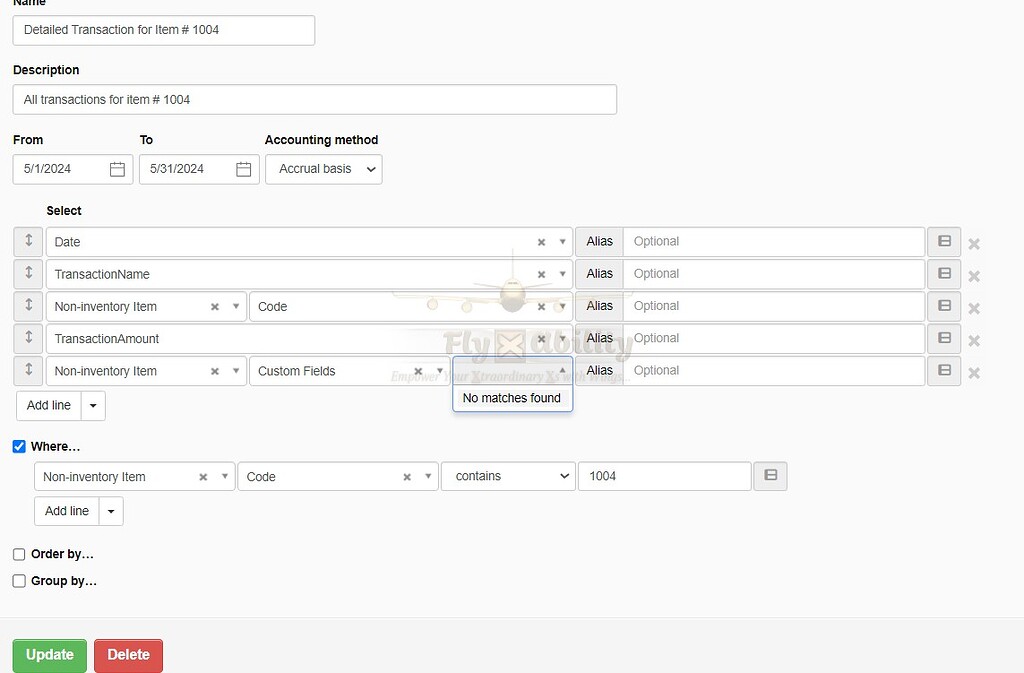Open the calendar picker for the From date
Screen dimensions: 1024x673
tap(119, 169)
